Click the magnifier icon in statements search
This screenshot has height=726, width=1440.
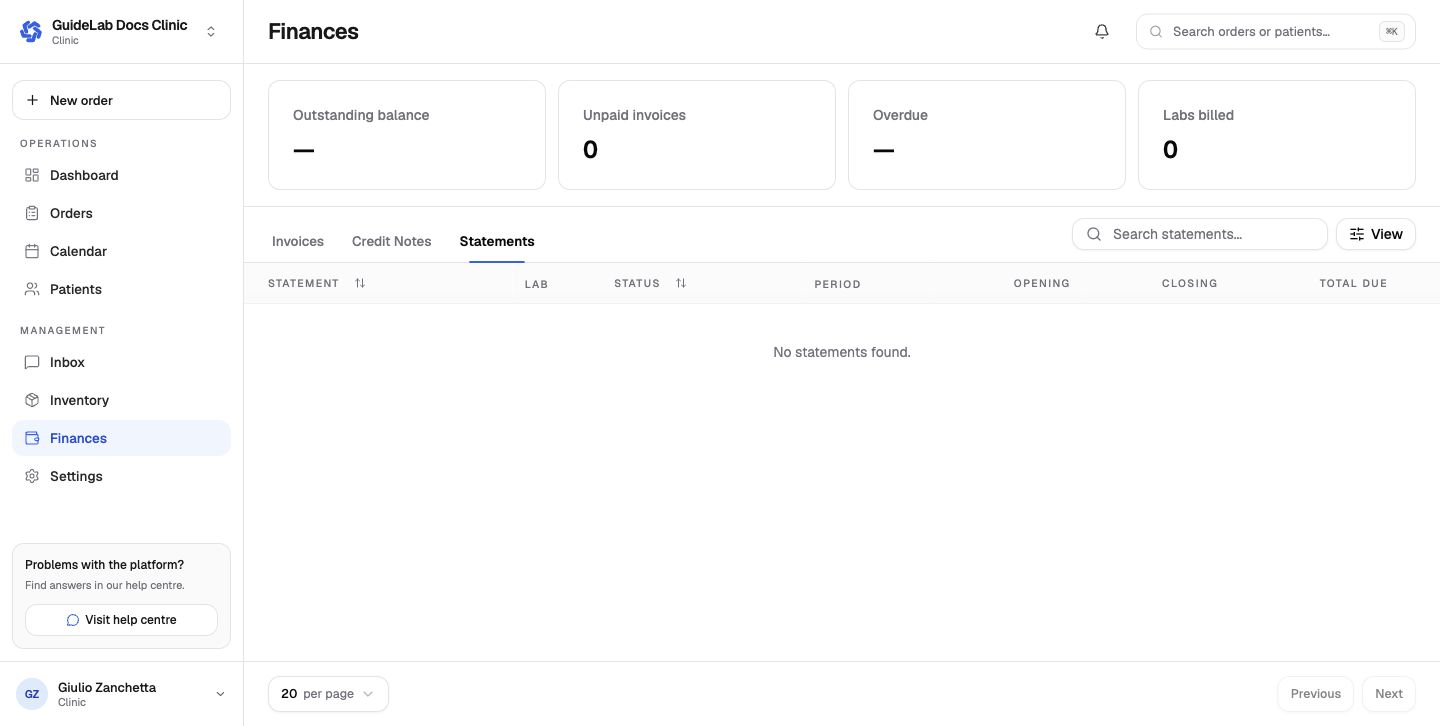tap(1094, 234)
